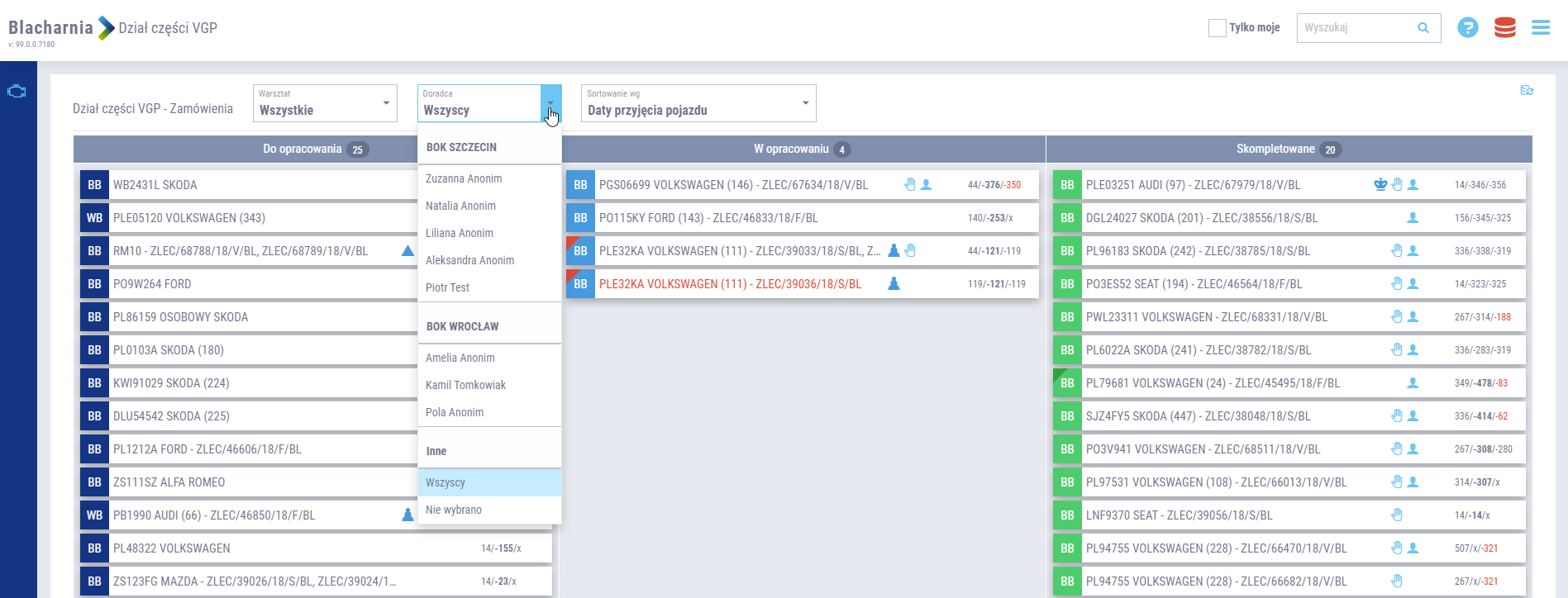The image size is (1568, 598).
Task: Open the hamburger menu in header
Action: tap(1541, 28)
